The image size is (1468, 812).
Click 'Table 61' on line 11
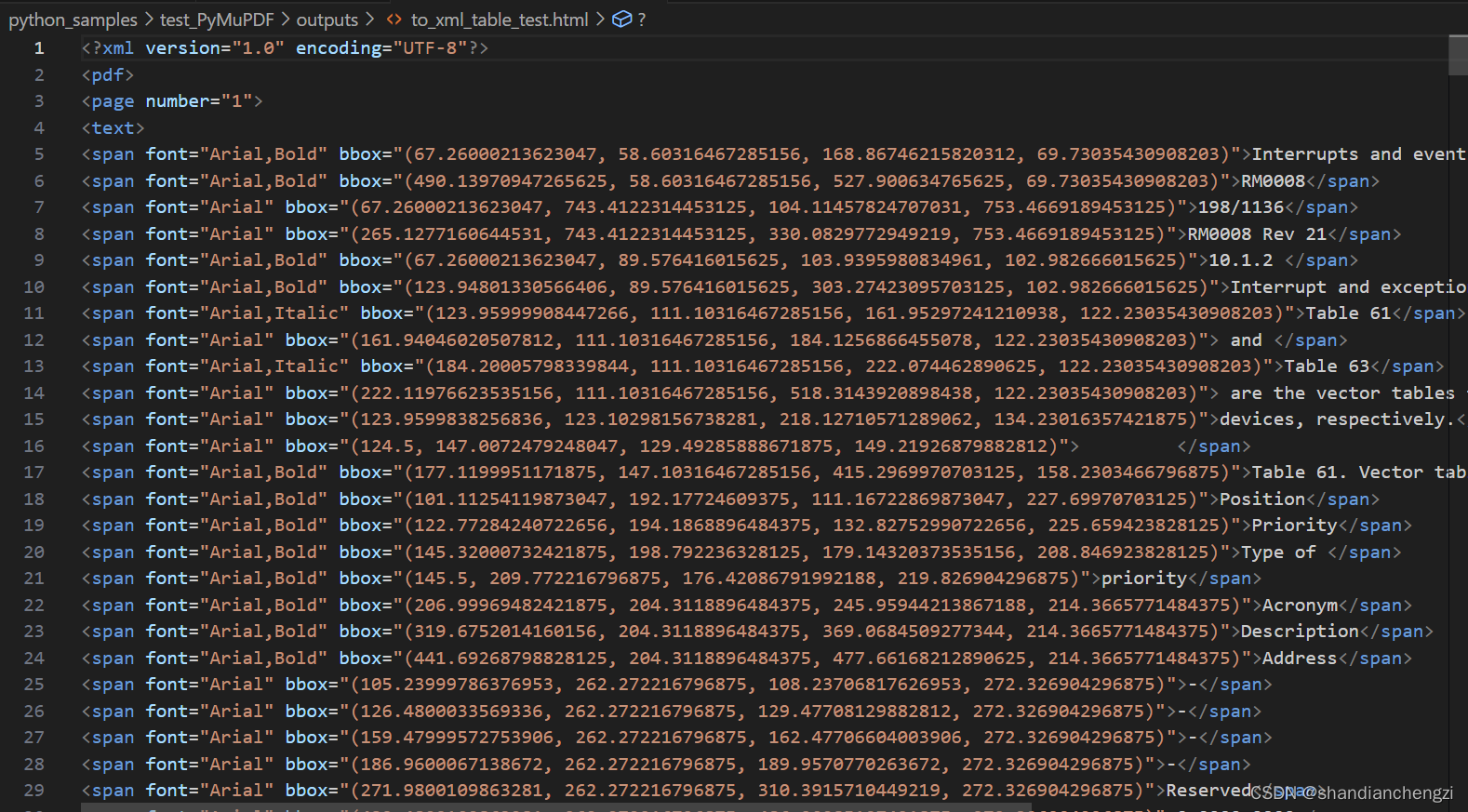pos(1349,313)
